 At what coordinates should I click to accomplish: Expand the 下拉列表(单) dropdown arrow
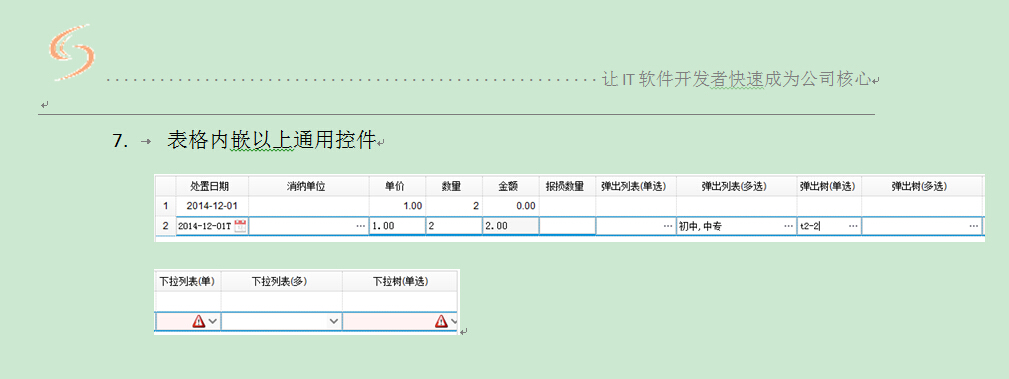tap(213, 320)
